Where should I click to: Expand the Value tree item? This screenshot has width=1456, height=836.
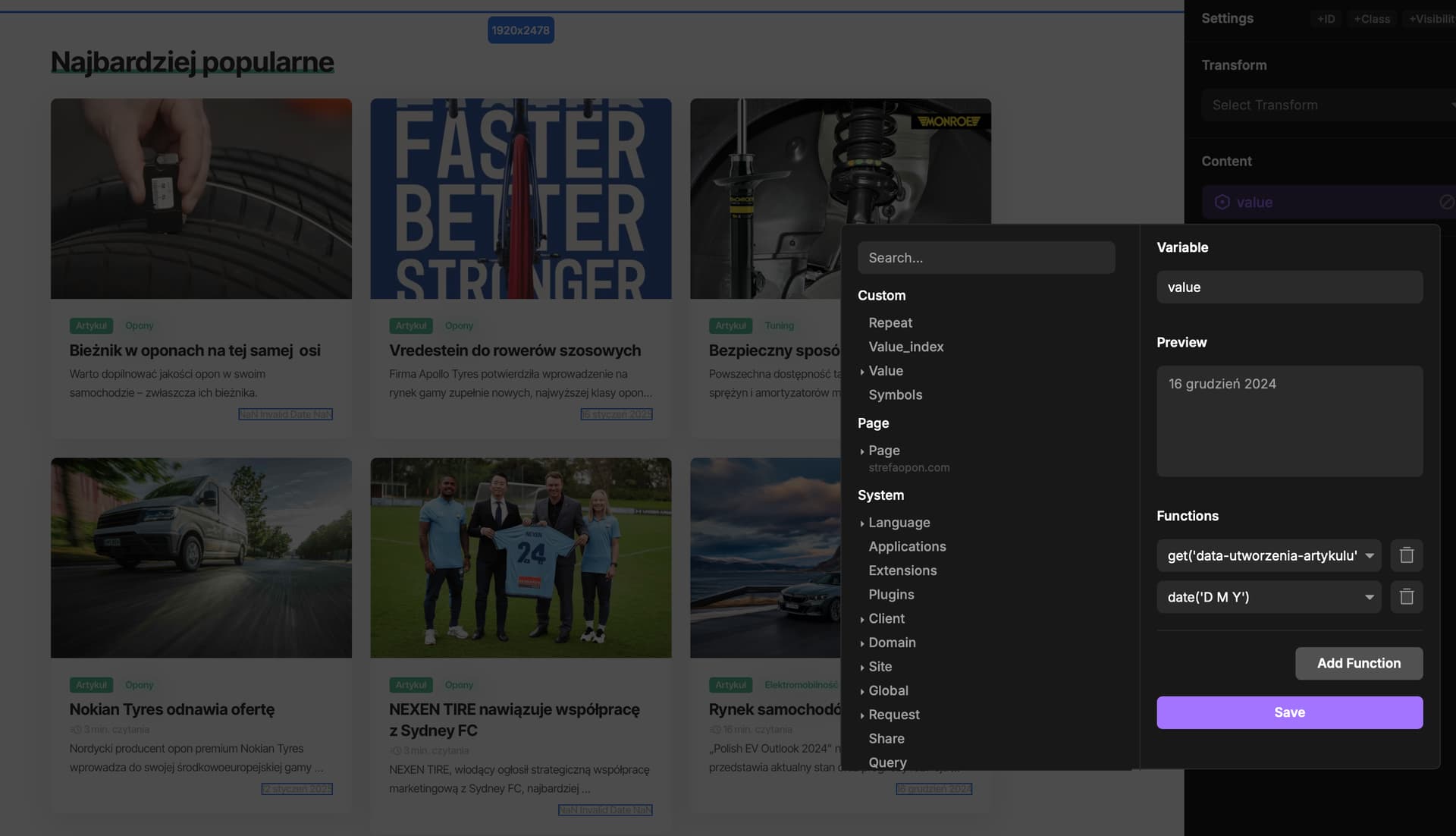[862, 371]
